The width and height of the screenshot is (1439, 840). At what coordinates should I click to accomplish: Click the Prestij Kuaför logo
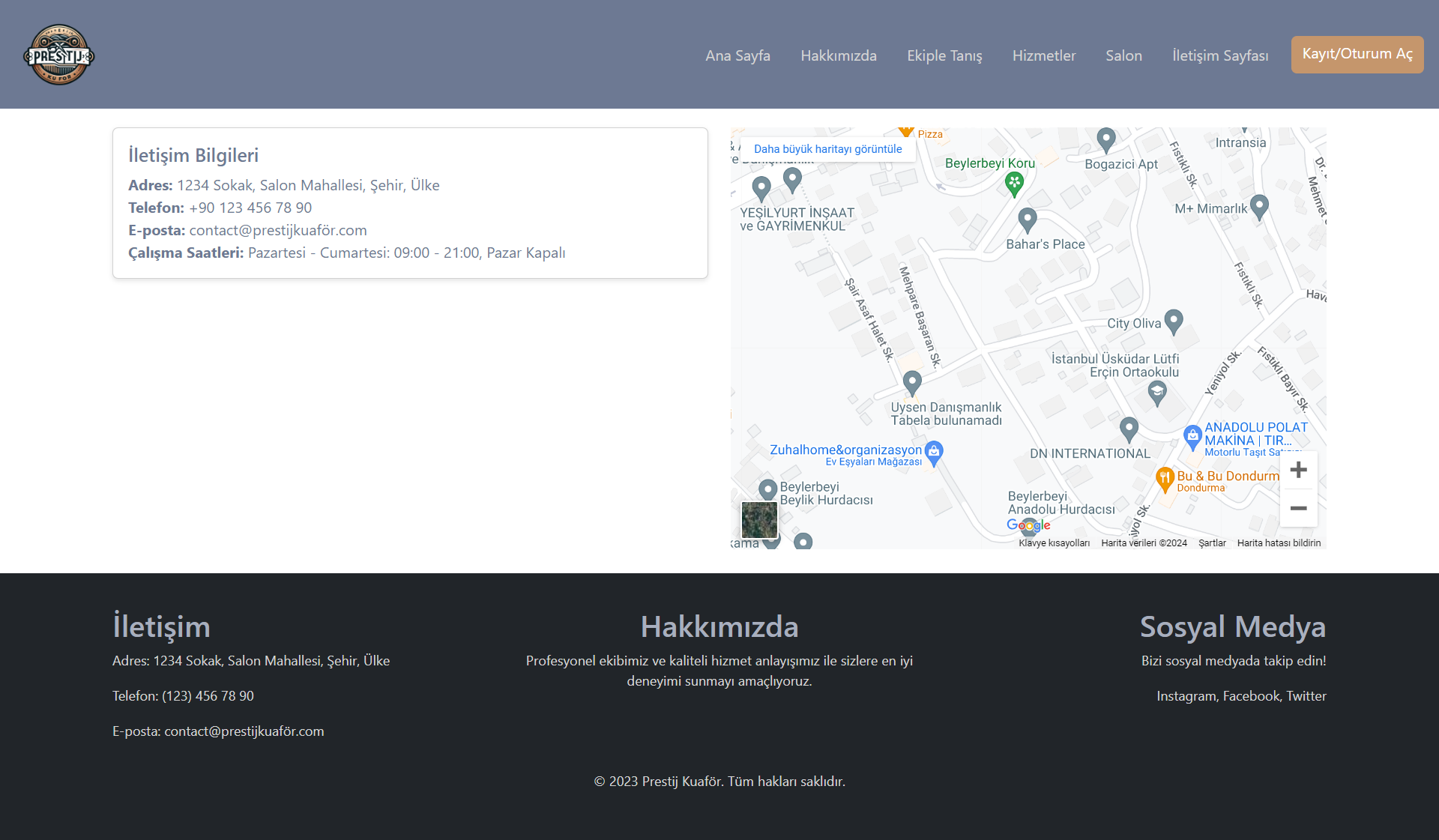(58, 55)
